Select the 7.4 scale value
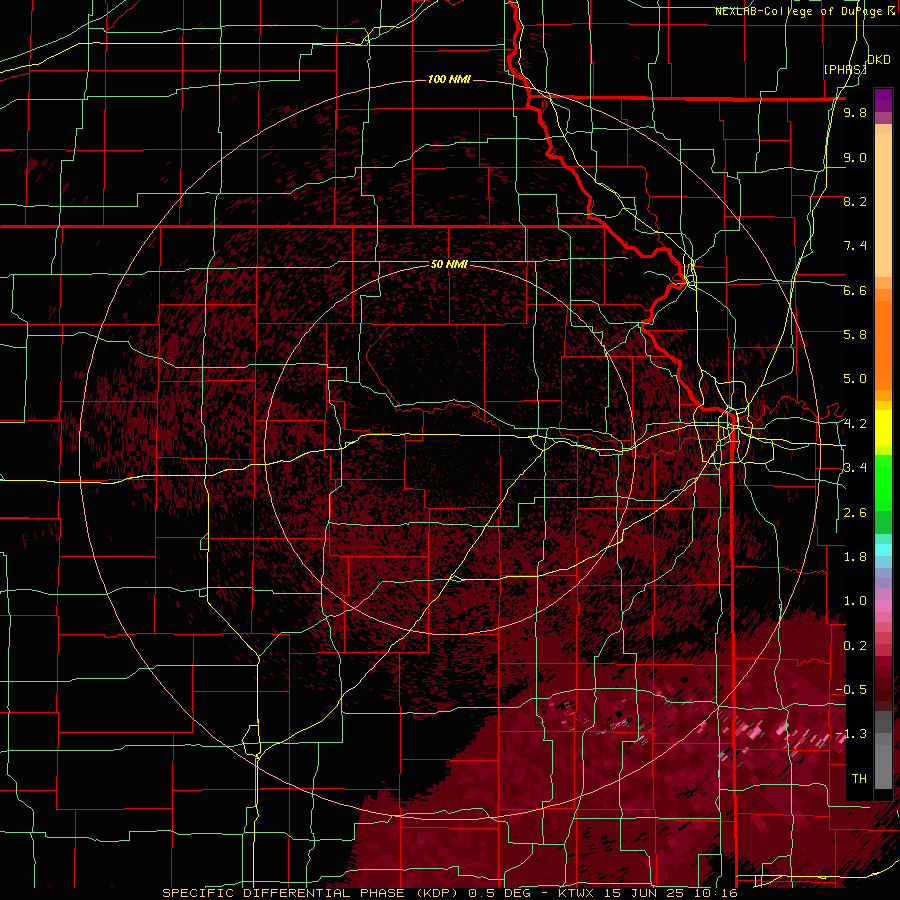The height and width of the screenshot is (900, 900). (855, 246)
